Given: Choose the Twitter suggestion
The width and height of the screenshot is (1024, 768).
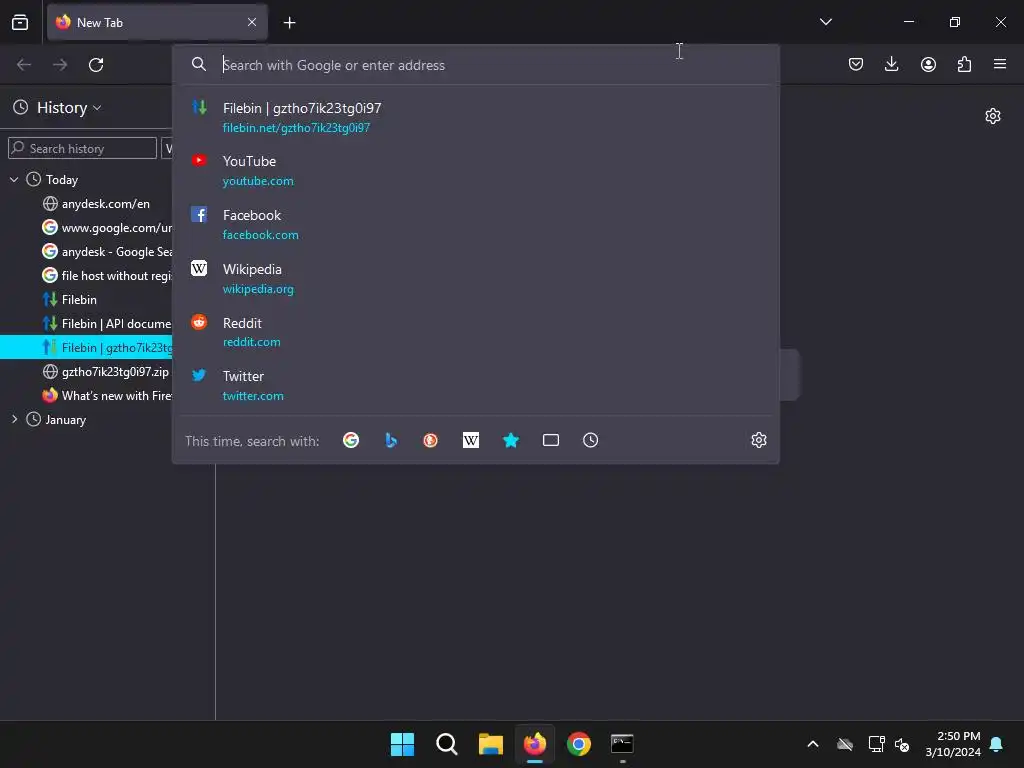Looking at the screenshot, I should (x=475, y=385).
